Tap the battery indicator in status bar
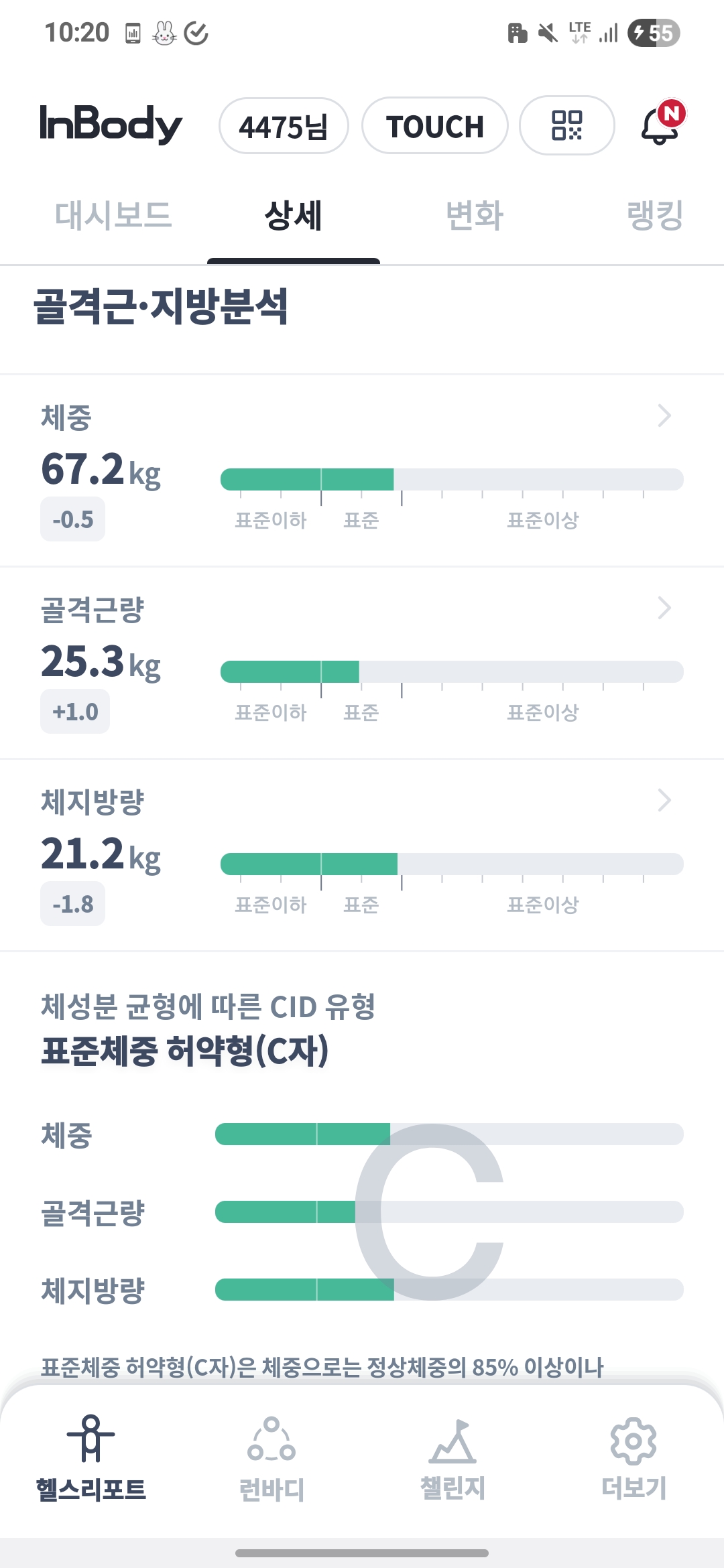Screen dimensions: 724x1568 pyautogui.click(x=654, y=33)
